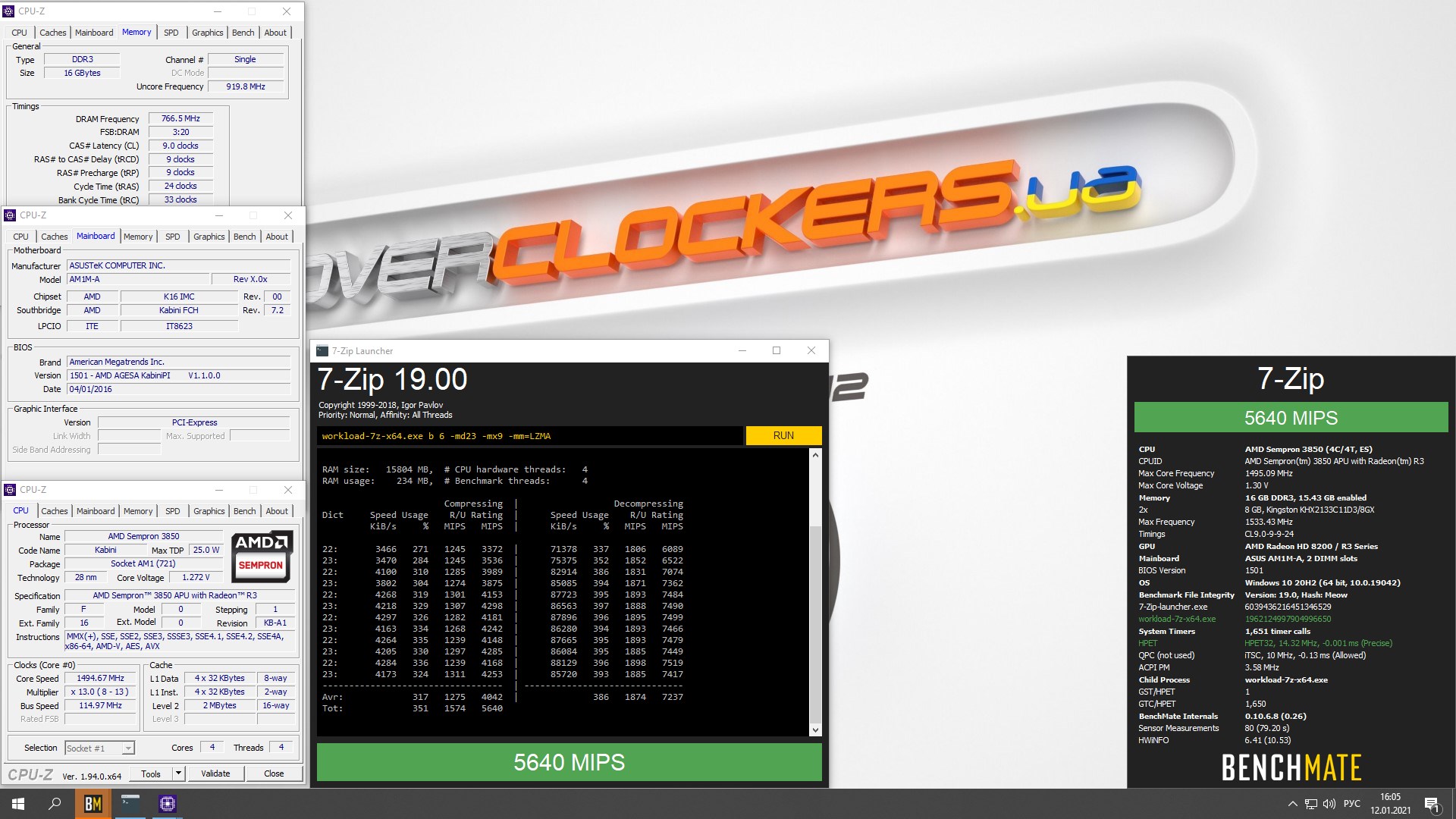Click the Multiplier x 13.0 (8 - 13) value
Screen dimensions: 1456x819
(x=100, y=692)
